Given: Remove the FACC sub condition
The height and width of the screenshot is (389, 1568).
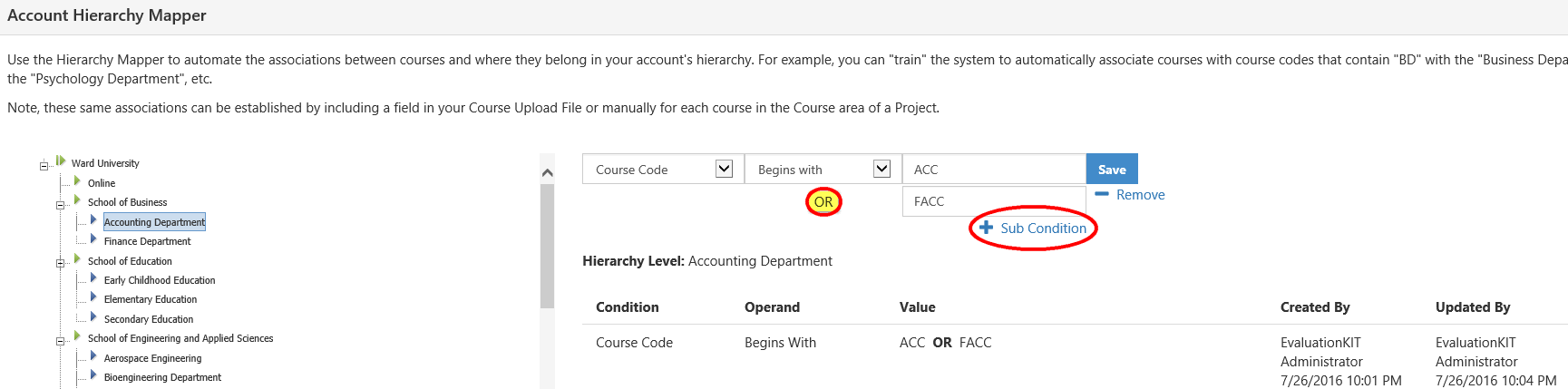Looking at the screenshot, I should [x=1140, y=195].
